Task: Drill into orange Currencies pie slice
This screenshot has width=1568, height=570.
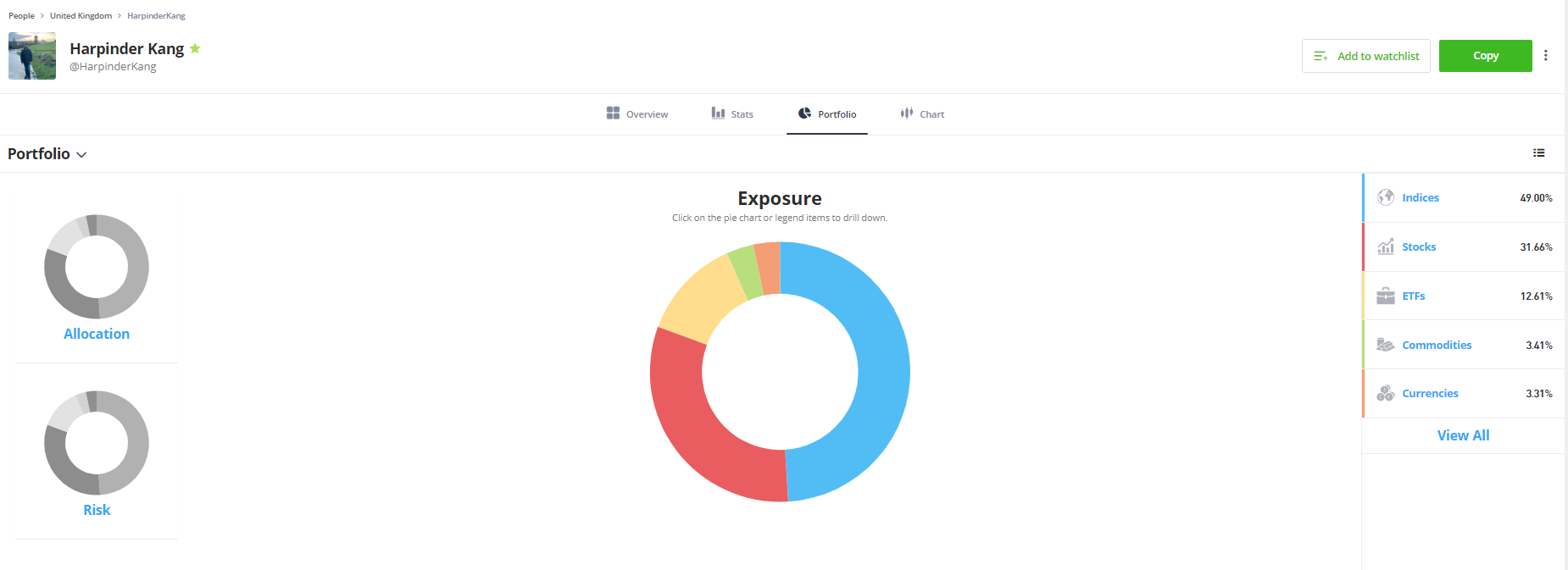Action: click(x=769, y=268)
